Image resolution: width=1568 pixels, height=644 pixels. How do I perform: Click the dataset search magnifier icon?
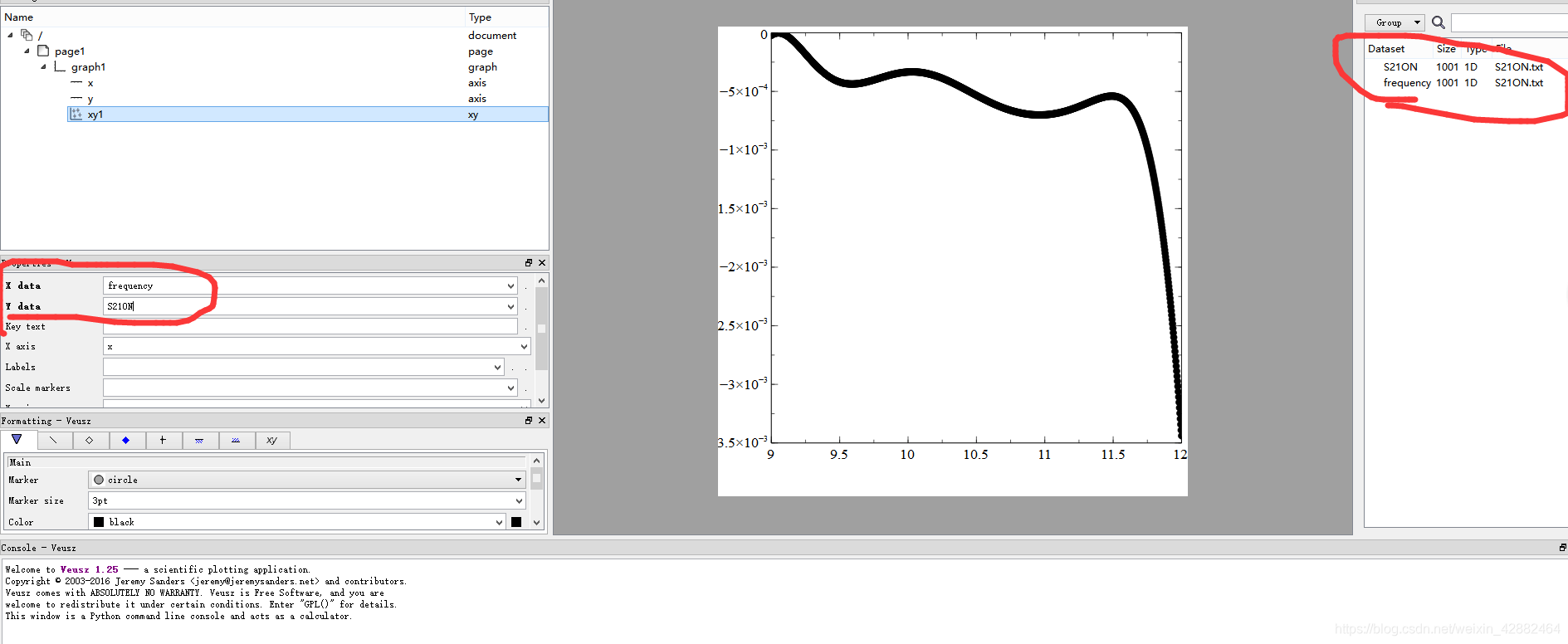(1439, 22)
